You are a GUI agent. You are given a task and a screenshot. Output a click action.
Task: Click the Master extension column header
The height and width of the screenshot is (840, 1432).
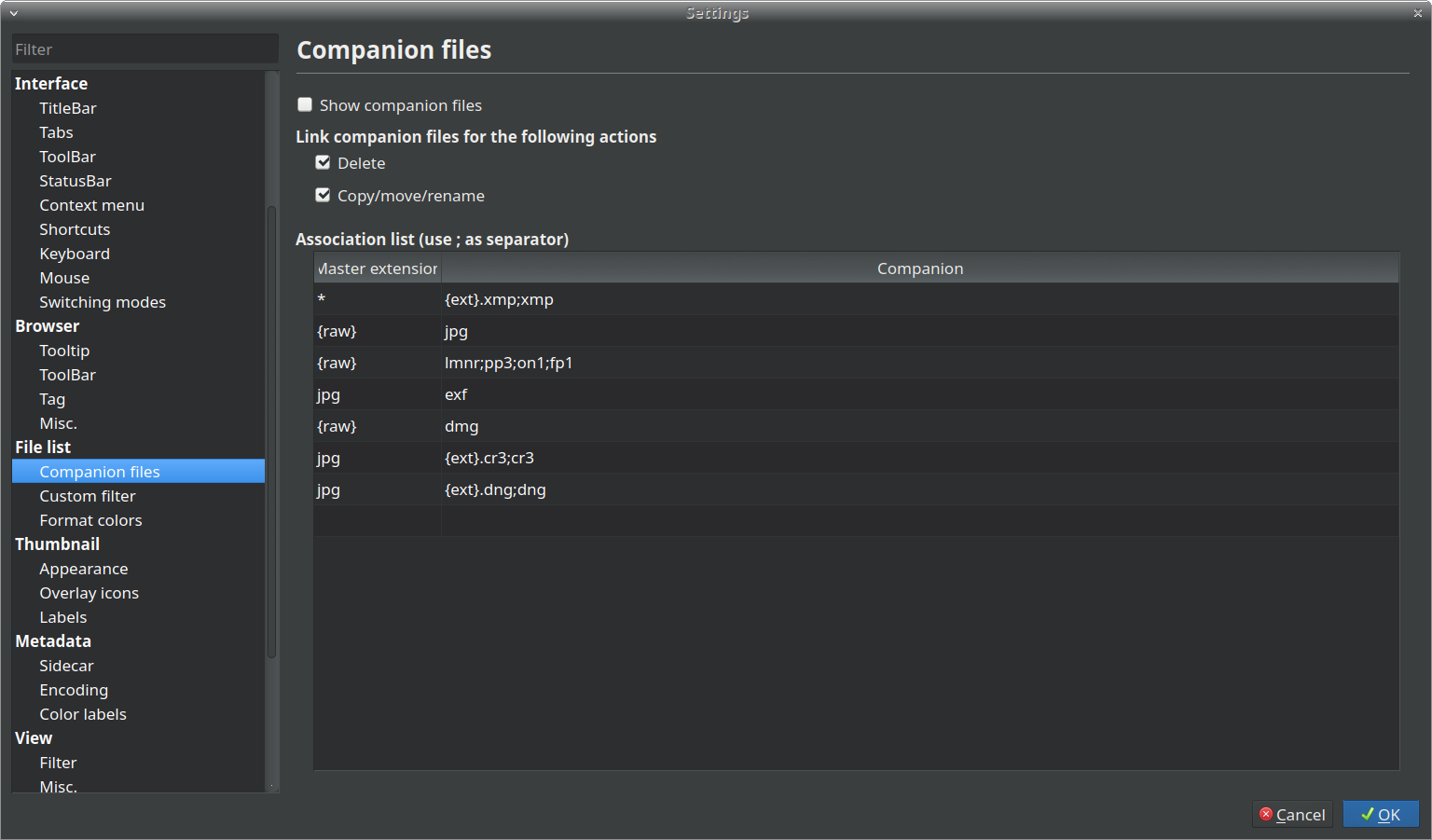tap(378, 269)
